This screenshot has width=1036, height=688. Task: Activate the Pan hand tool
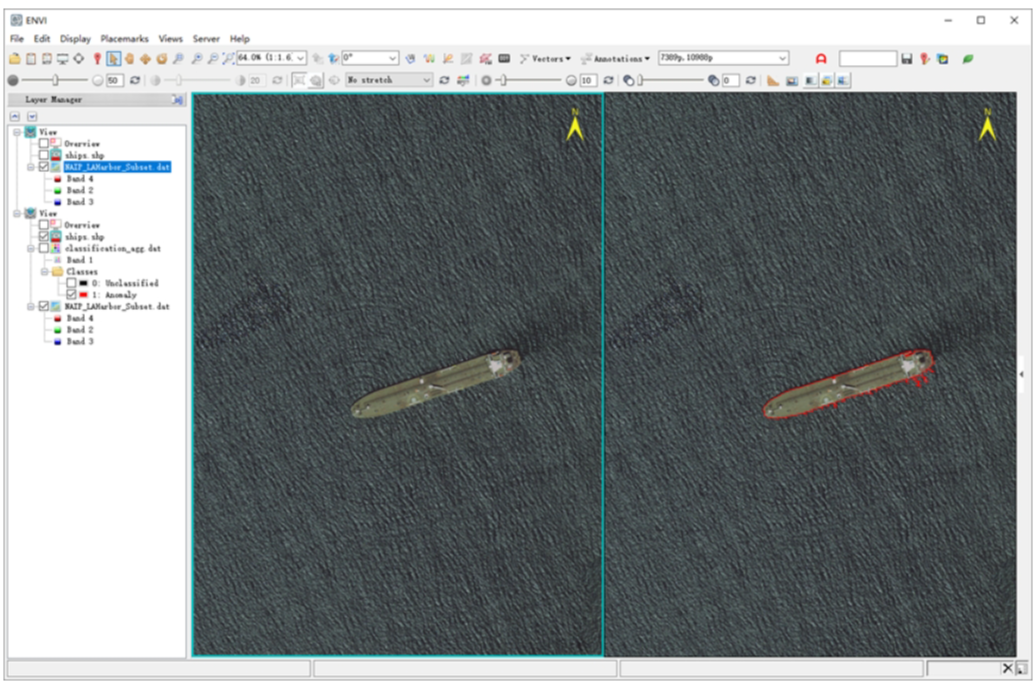click(x=130, y=59)
